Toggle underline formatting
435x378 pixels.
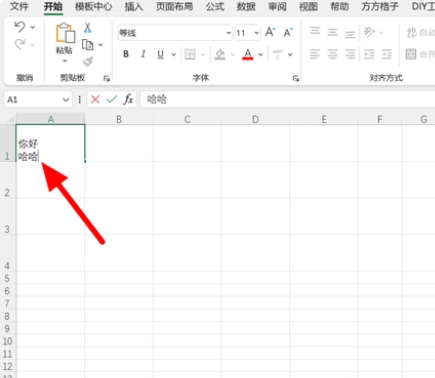160,54
